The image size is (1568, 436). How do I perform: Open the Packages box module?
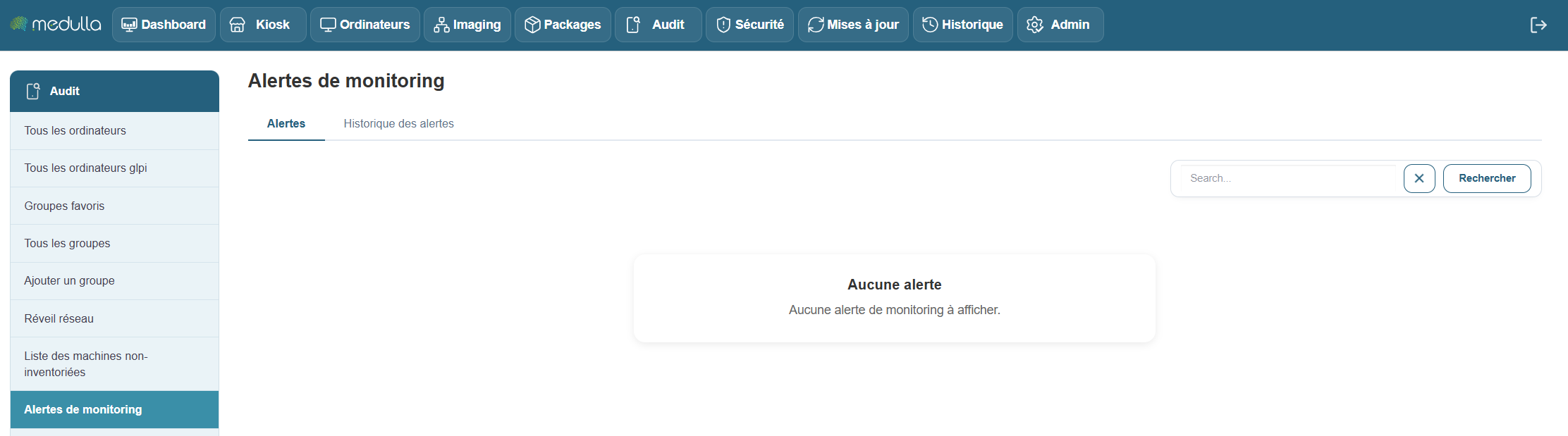(x=563, y=25)
